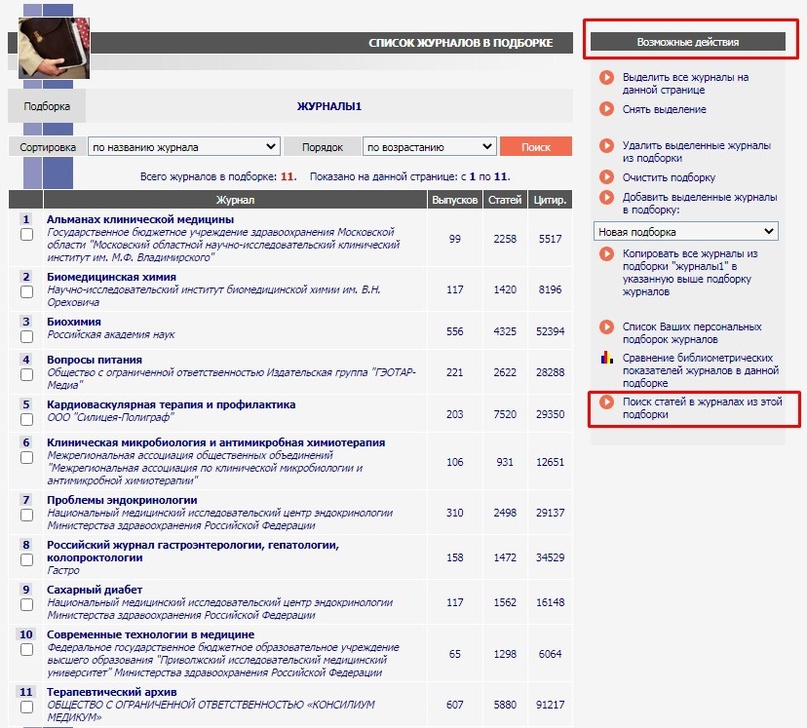Check box for Российский журнал гастроэнтерологии
The width and height of the screenshot is (807, 728).
click(27, 560)
